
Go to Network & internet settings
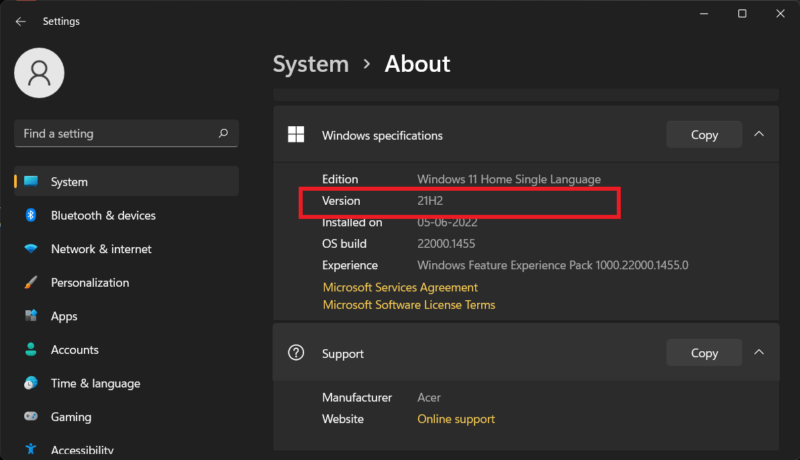[x=127, y=249]
